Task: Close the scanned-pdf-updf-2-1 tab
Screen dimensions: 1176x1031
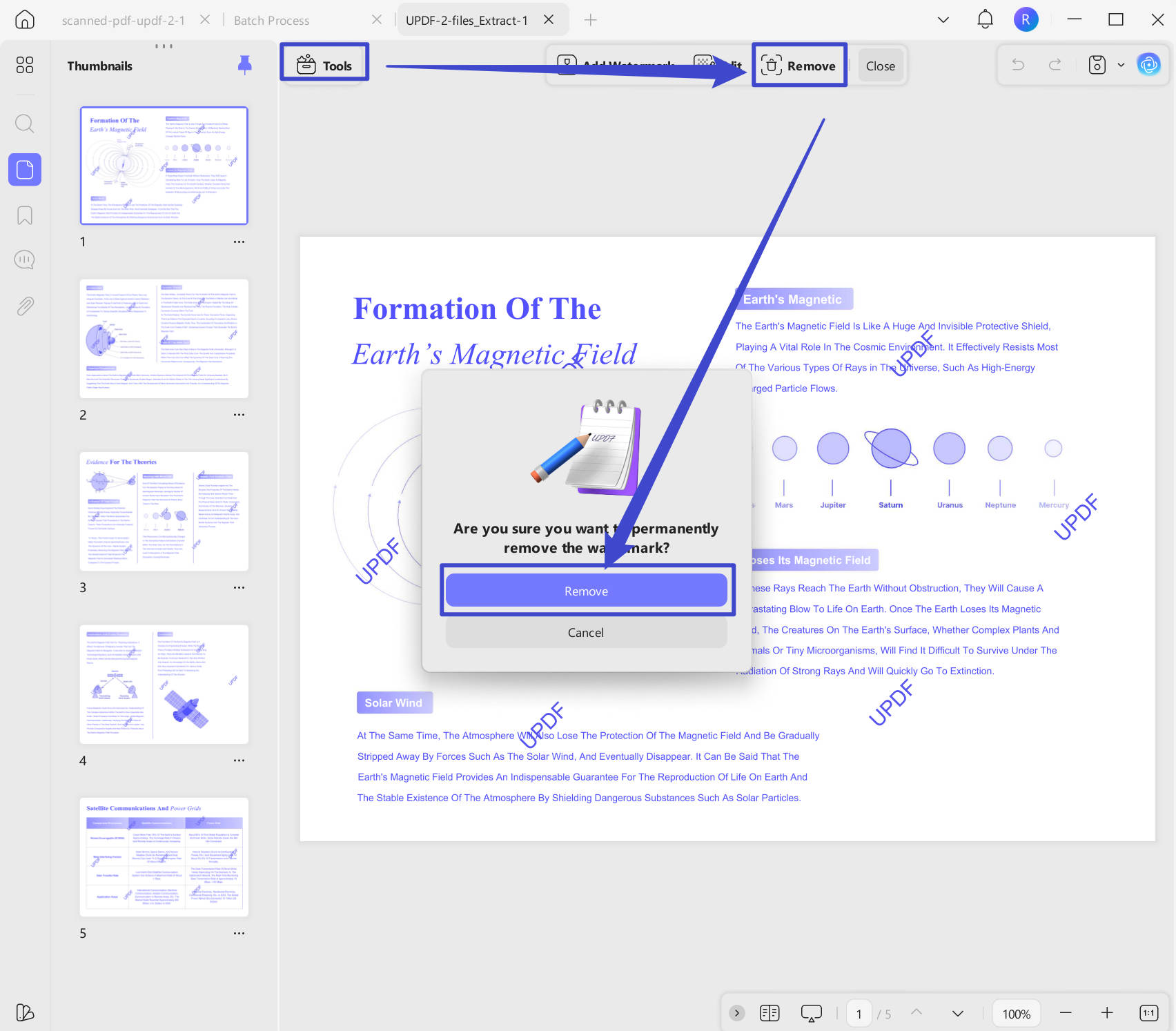Action: tap(205, 19)
